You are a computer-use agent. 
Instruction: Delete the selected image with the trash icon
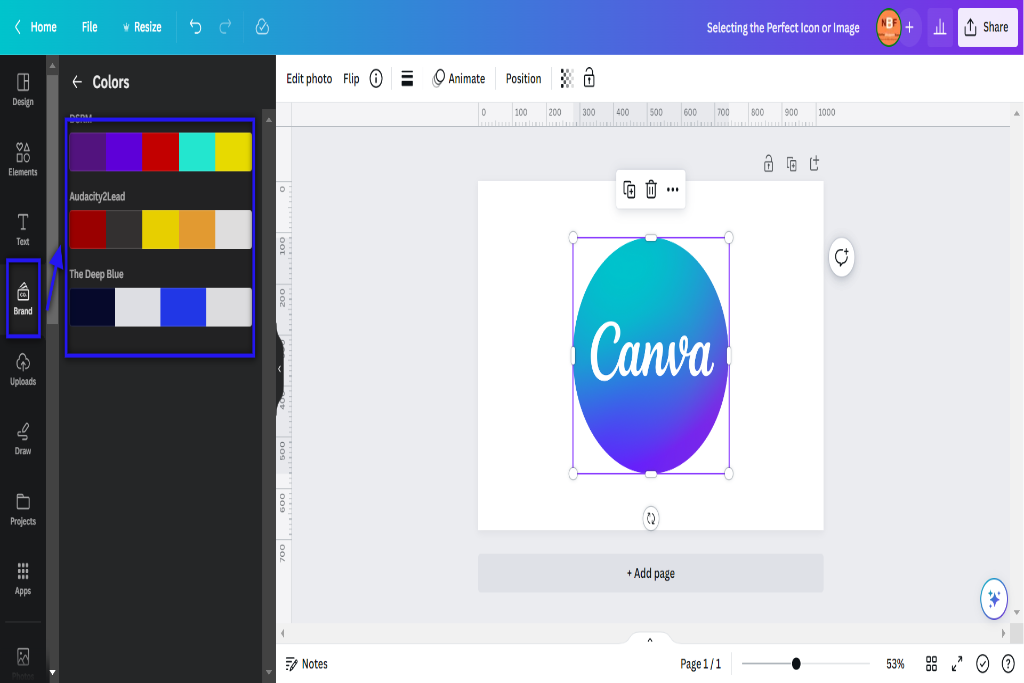click(x=651, y=189)
